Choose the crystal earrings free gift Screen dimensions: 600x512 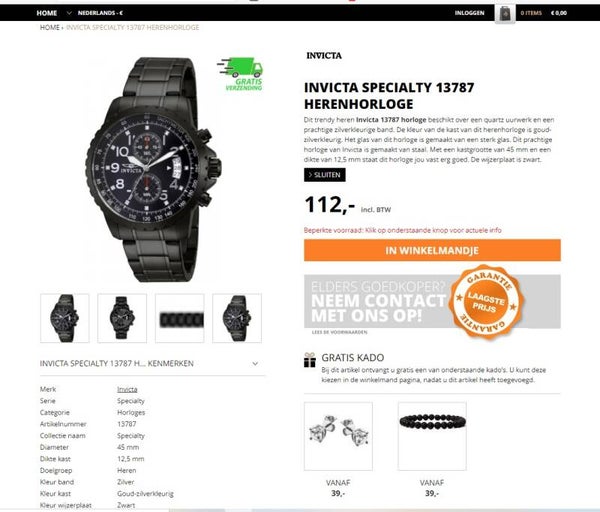(x=338, y=436)
